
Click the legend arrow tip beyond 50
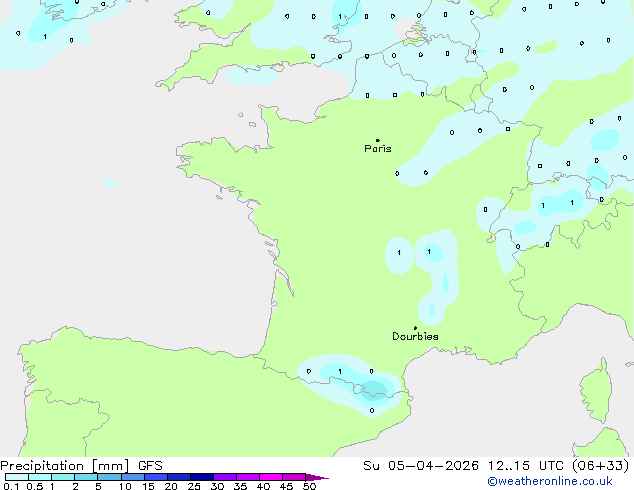click(x=317, y=477)
